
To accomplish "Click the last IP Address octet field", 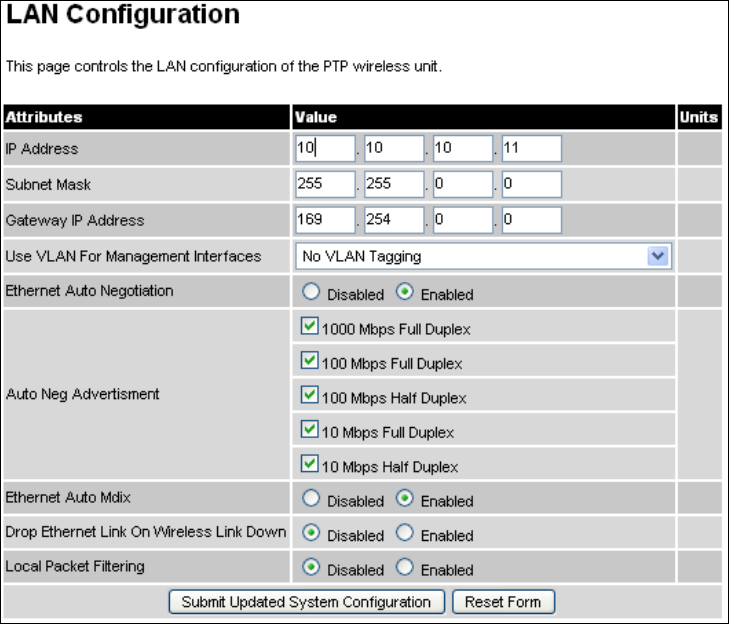I will (x=532, y=148).
